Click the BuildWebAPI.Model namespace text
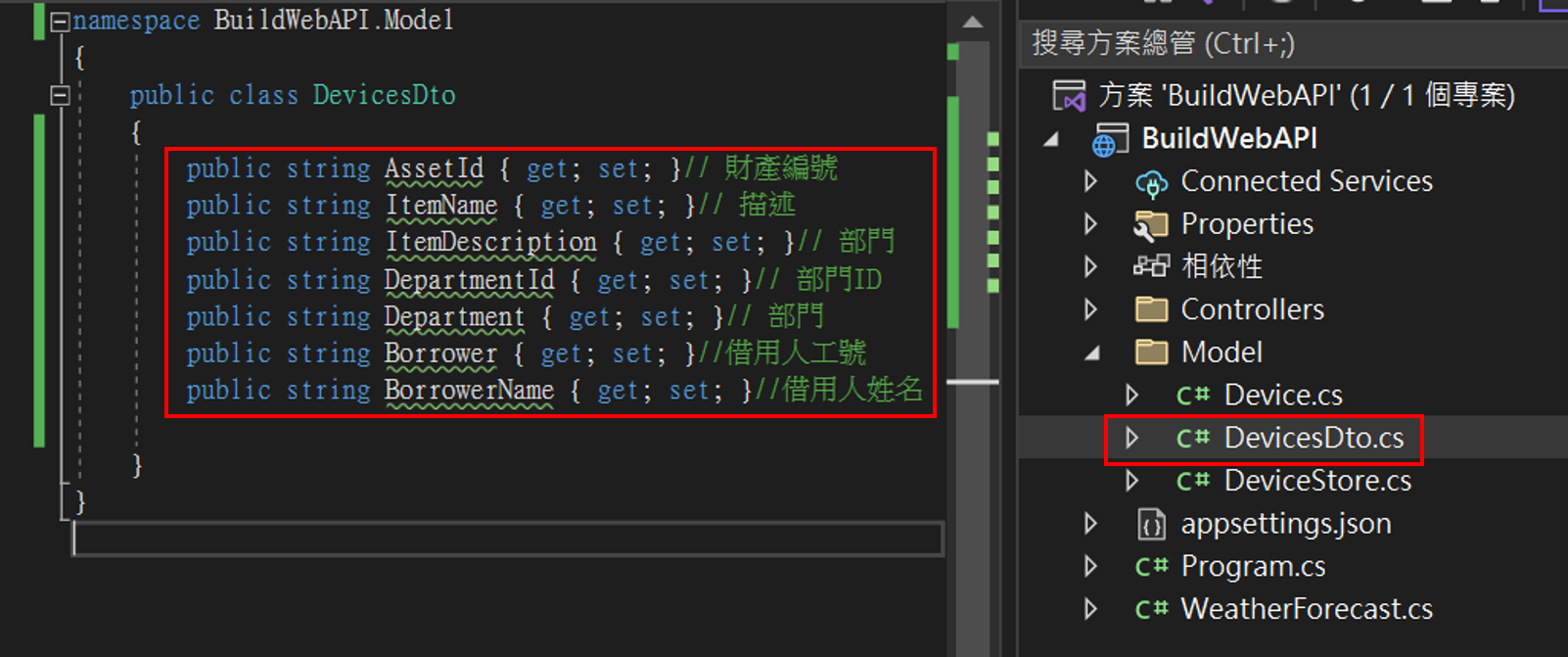 [x=334, y=21]
